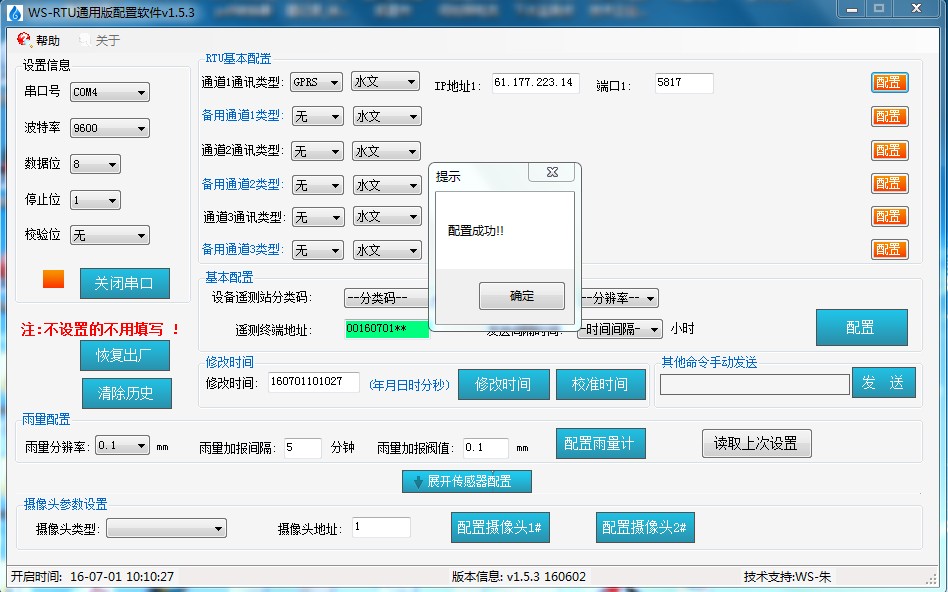Screen dimensions: 948x592
Task: Open 备用通道1类型 水文 dropdown
Action: pyautogui.click(x=387, y=116)
